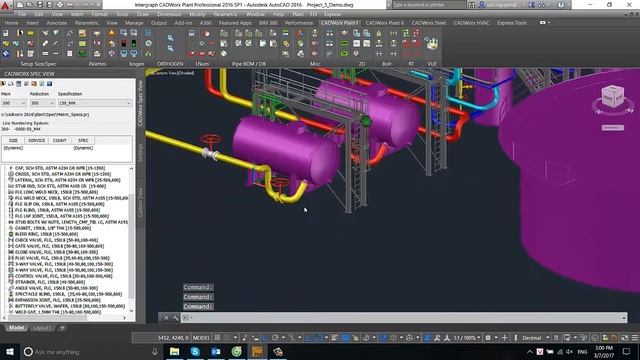Image resolution: width=640 pixels, height=360 pixels.
Task: Open the snap mode dropdown arrow in status bar
Action: [235, 338]
